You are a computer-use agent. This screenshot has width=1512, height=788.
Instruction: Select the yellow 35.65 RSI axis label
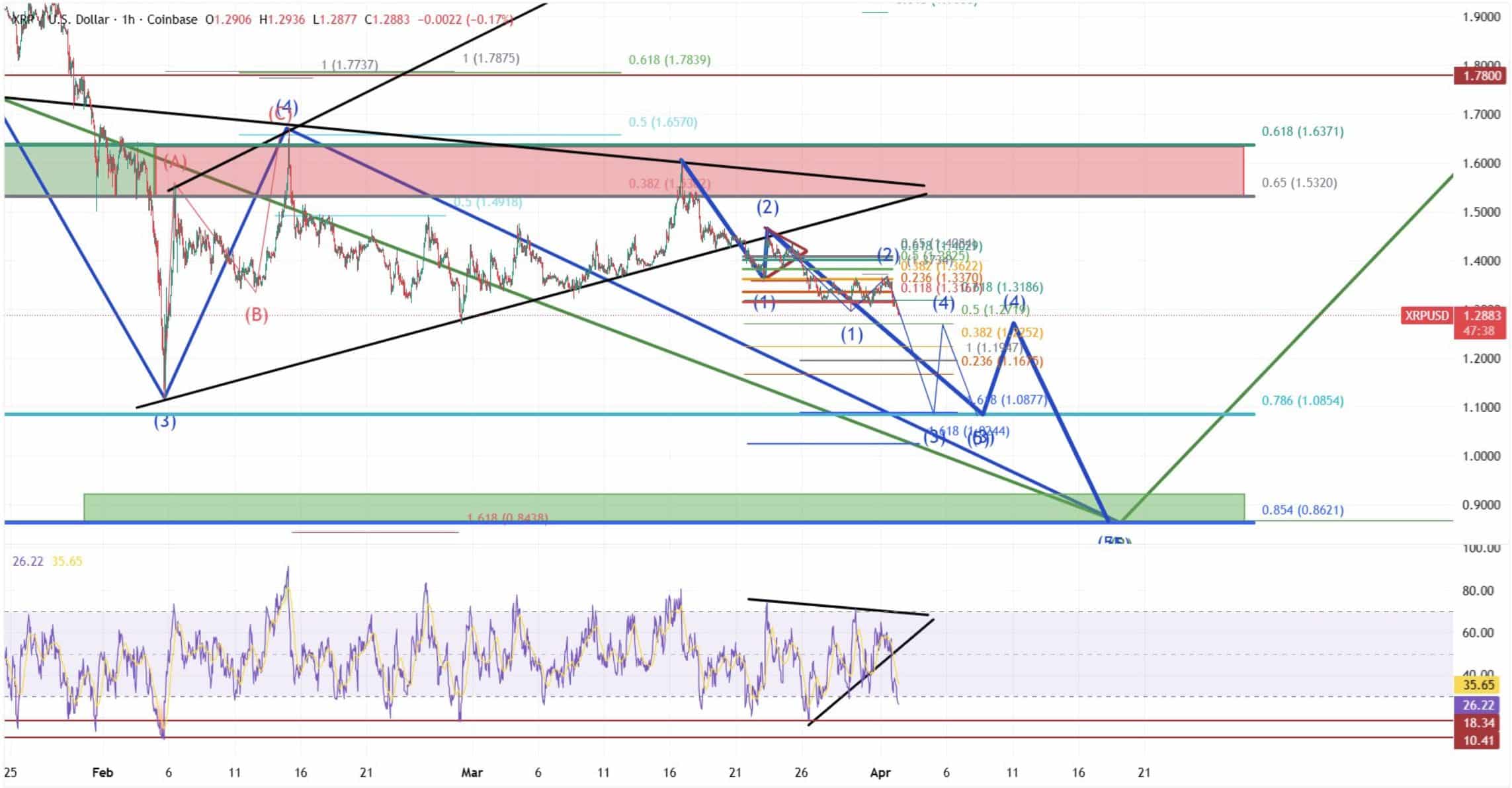tap(1476, 685)
